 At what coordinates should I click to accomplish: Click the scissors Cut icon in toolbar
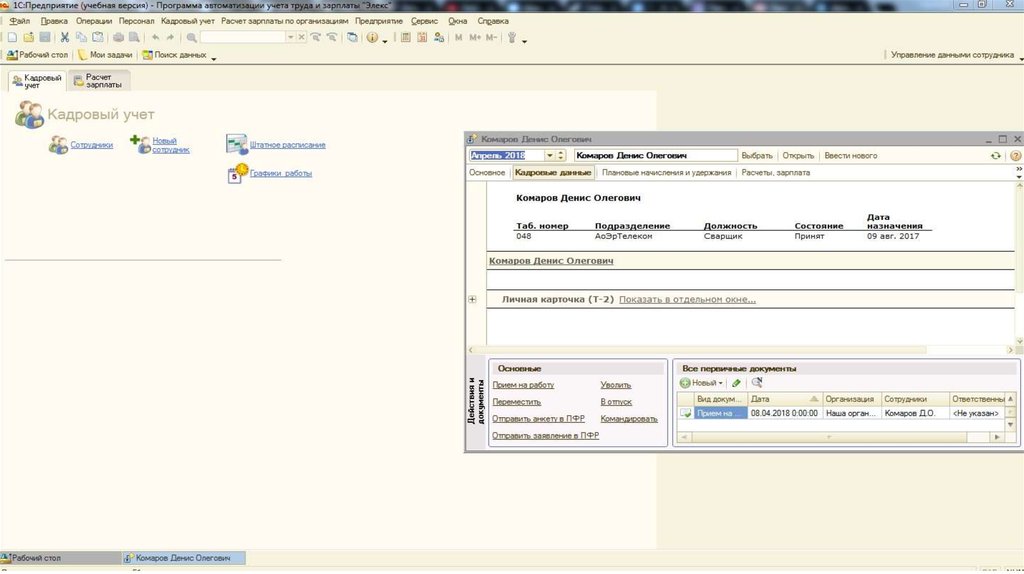point(65,37)
